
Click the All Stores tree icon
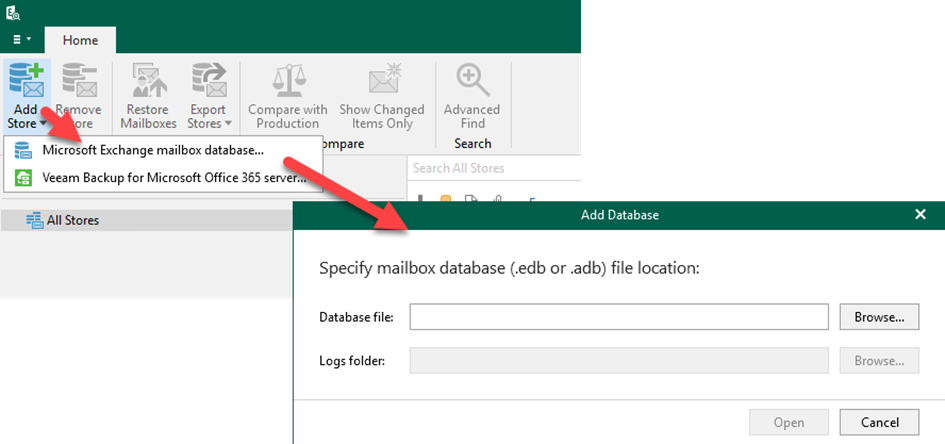click(x=34, y=220)
